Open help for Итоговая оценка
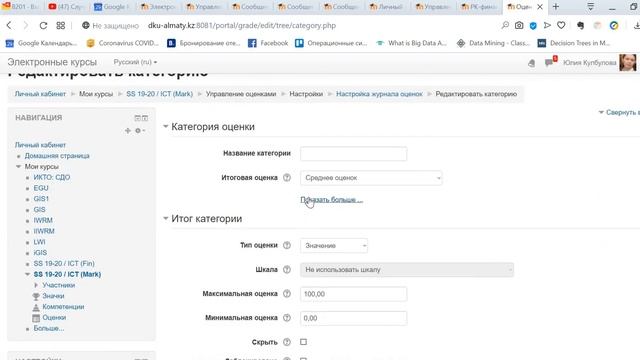The height and width of the screenshot is (360, 640). pos(287,178)
